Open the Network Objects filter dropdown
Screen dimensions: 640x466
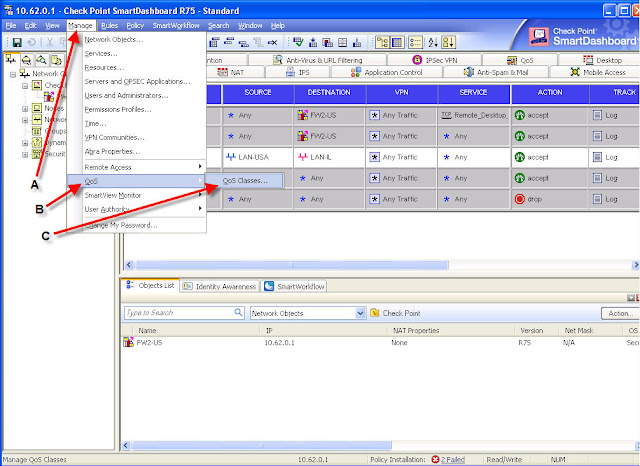tap(360, 313)
